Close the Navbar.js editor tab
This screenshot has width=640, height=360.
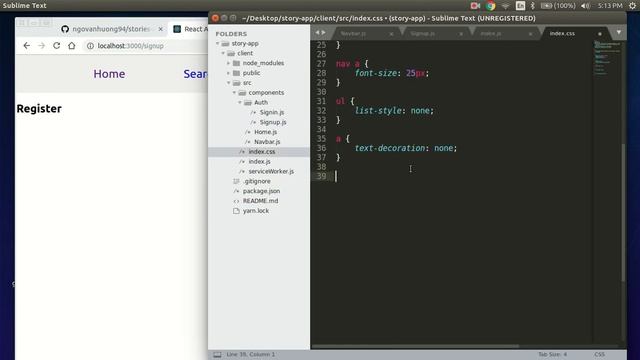[391, 34]
